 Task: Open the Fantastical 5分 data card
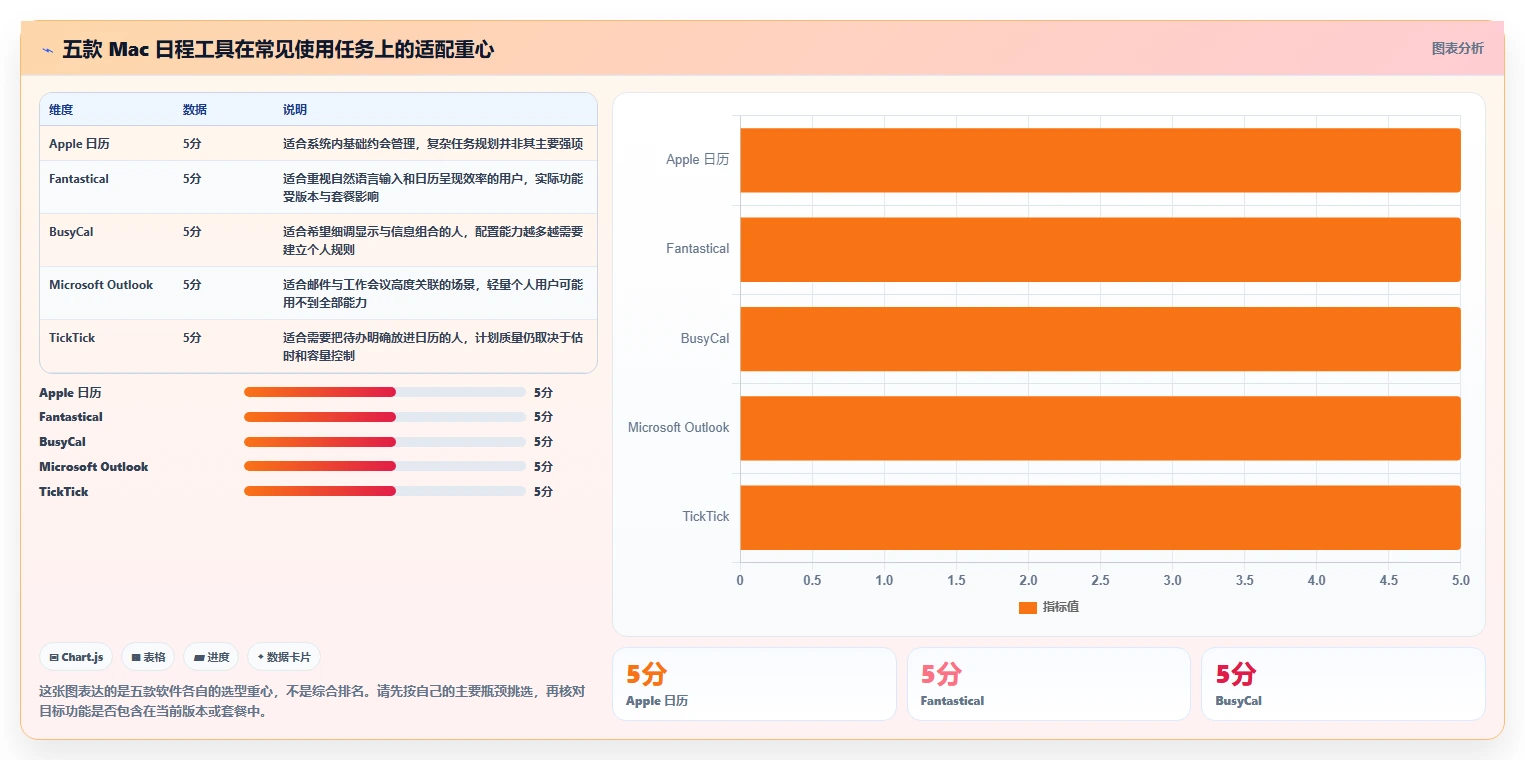point(1049,684)
